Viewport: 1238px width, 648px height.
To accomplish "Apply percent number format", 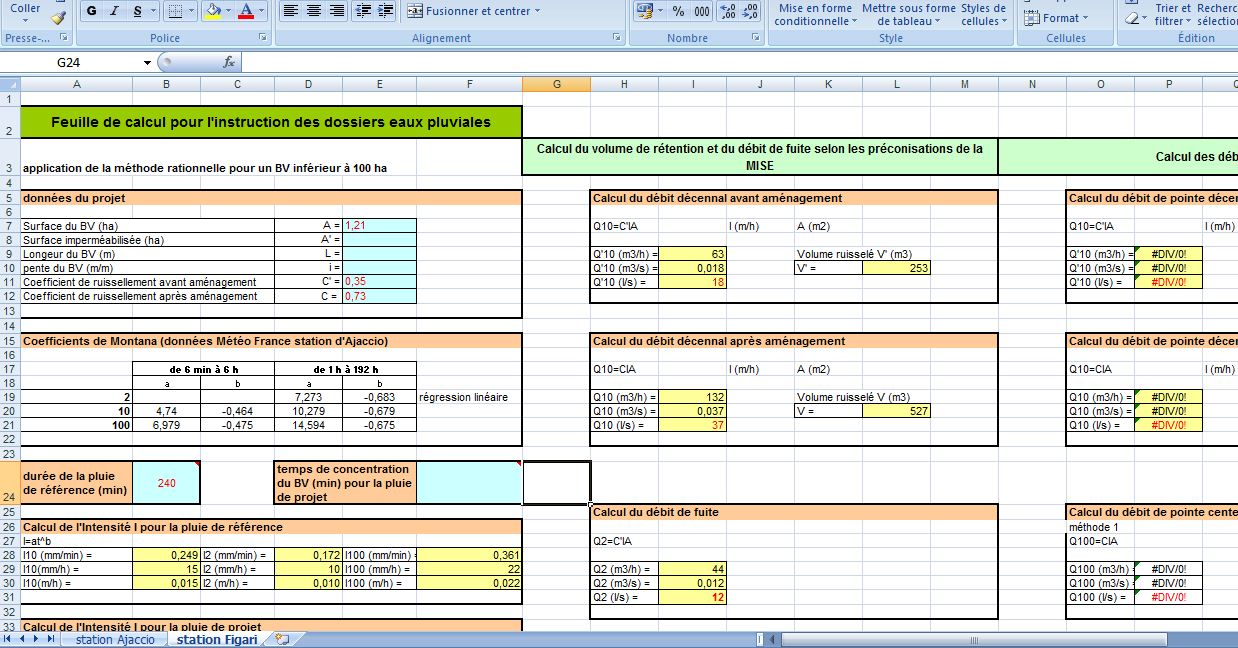I will tap(679, 12).
